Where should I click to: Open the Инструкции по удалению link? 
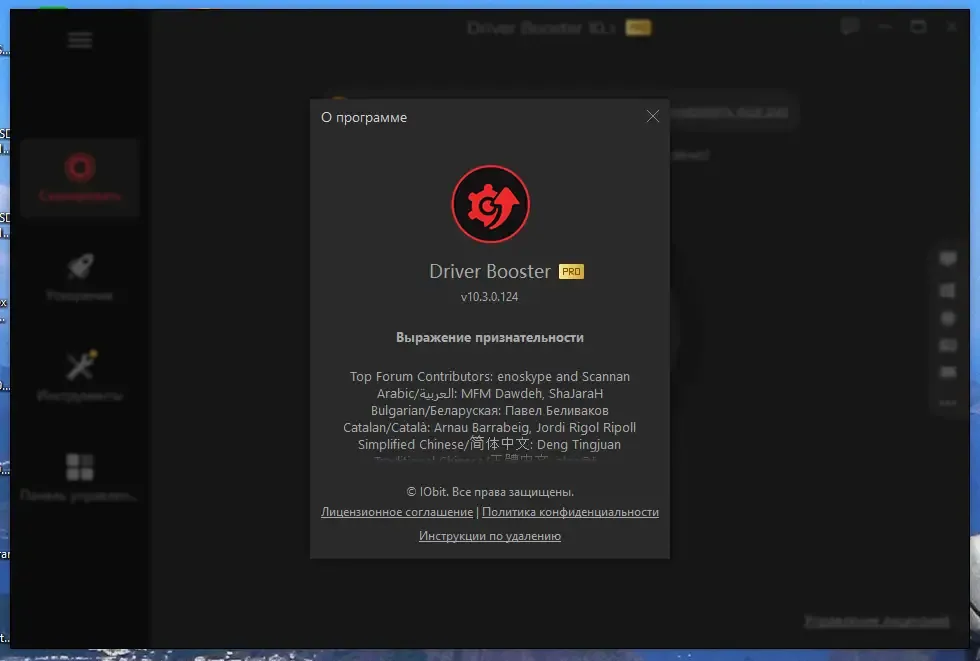(x=490, y=536)
